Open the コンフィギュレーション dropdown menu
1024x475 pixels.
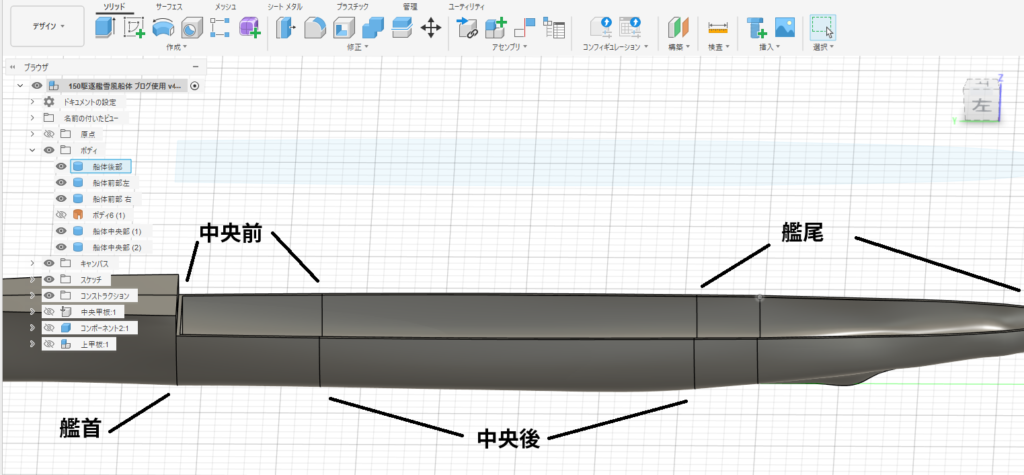point(615,47)
